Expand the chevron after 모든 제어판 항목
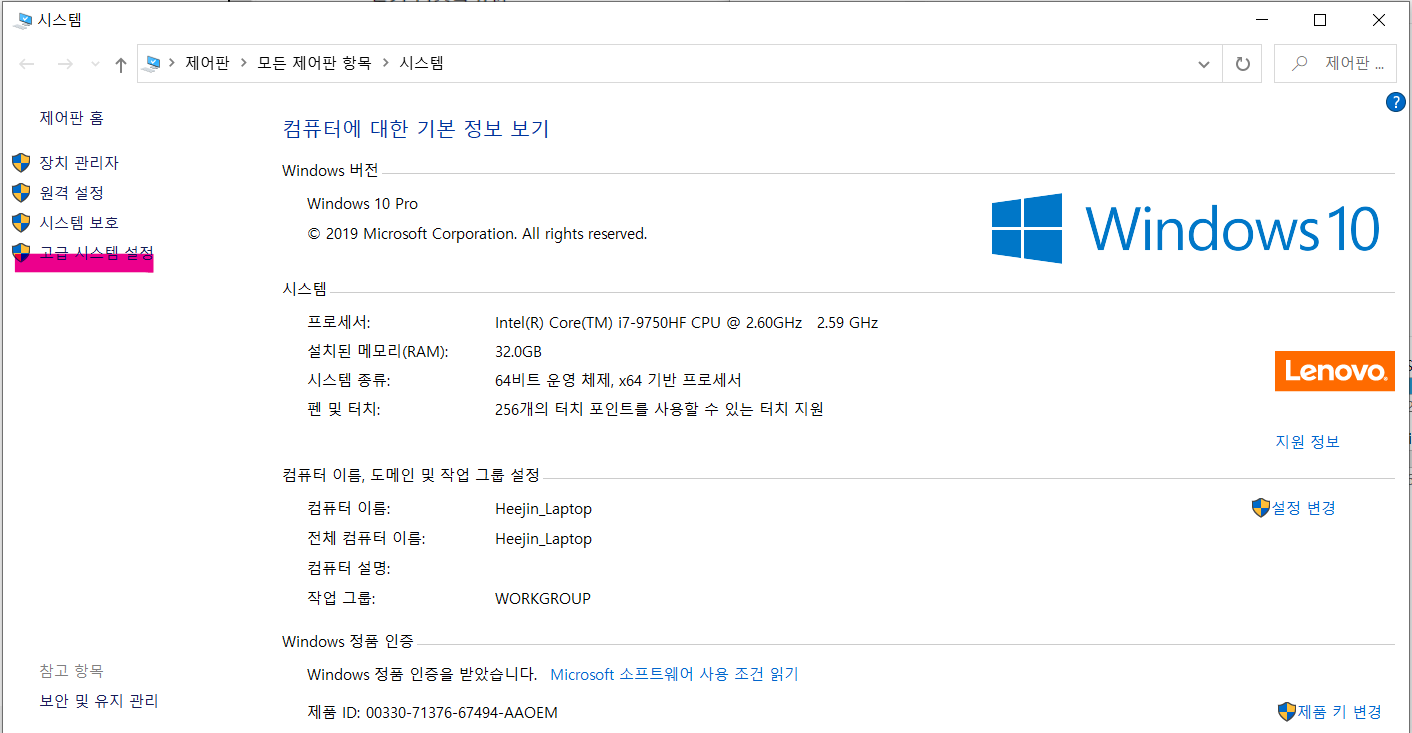This screenshot has height=733, width=1412. pos(385,63)
